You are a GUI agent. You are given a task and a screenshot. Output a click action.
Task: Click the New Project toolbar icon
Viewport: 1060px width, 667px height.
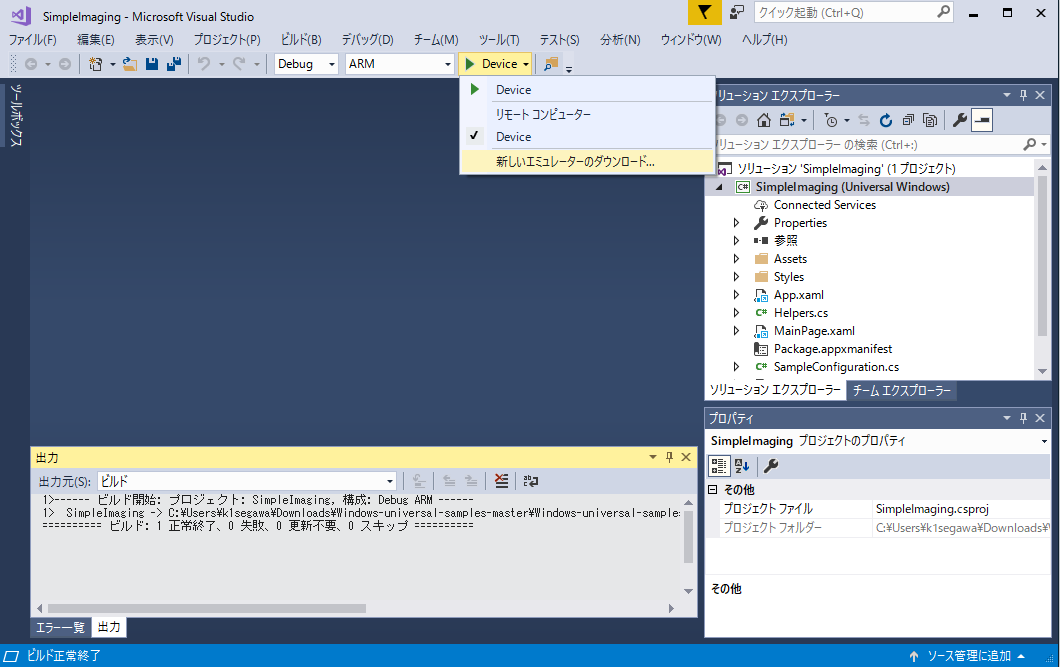(x=95, y=64)
